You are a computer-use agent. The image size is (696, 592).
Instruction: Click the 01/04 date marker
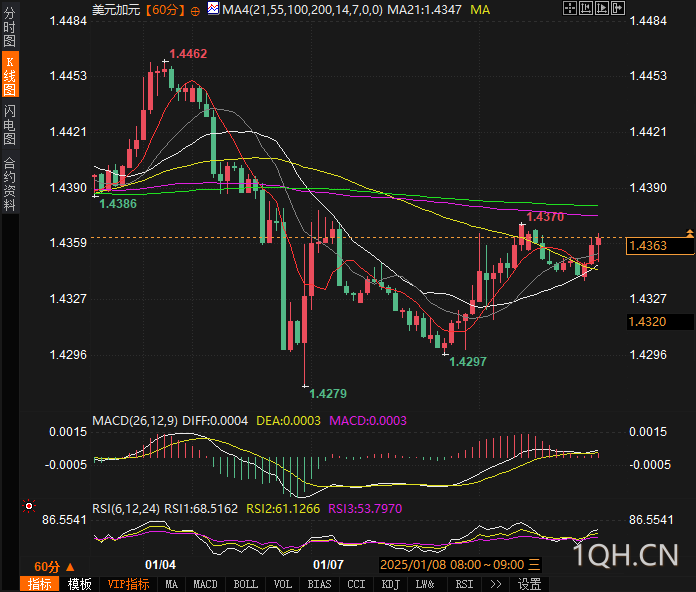pos(160,564)
